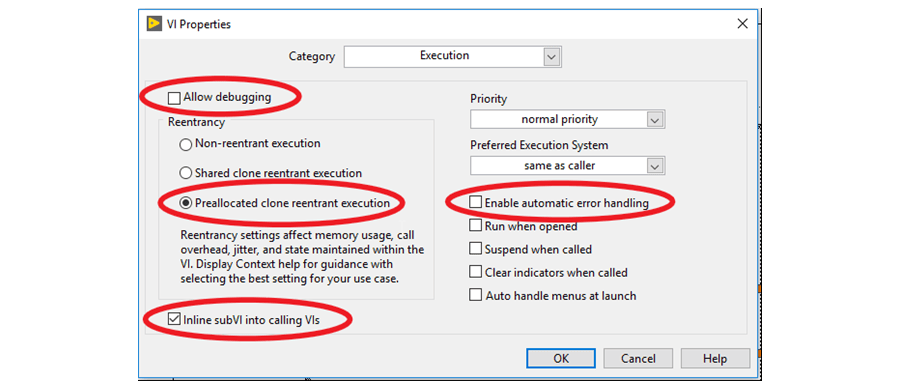Screen dimensions: 900x389
Task: Check Auto handle menus at launch
Action: pos(475,295)
